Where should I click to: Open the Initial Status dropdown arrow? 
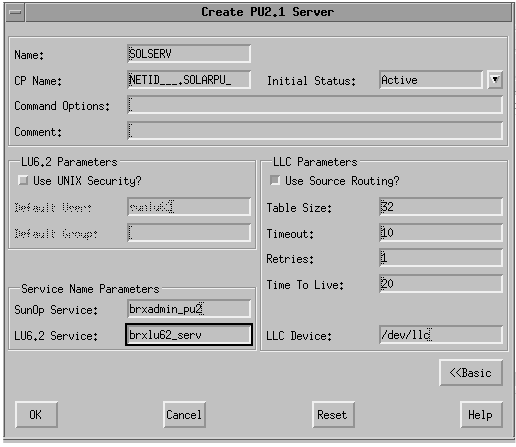click(495, 80)
